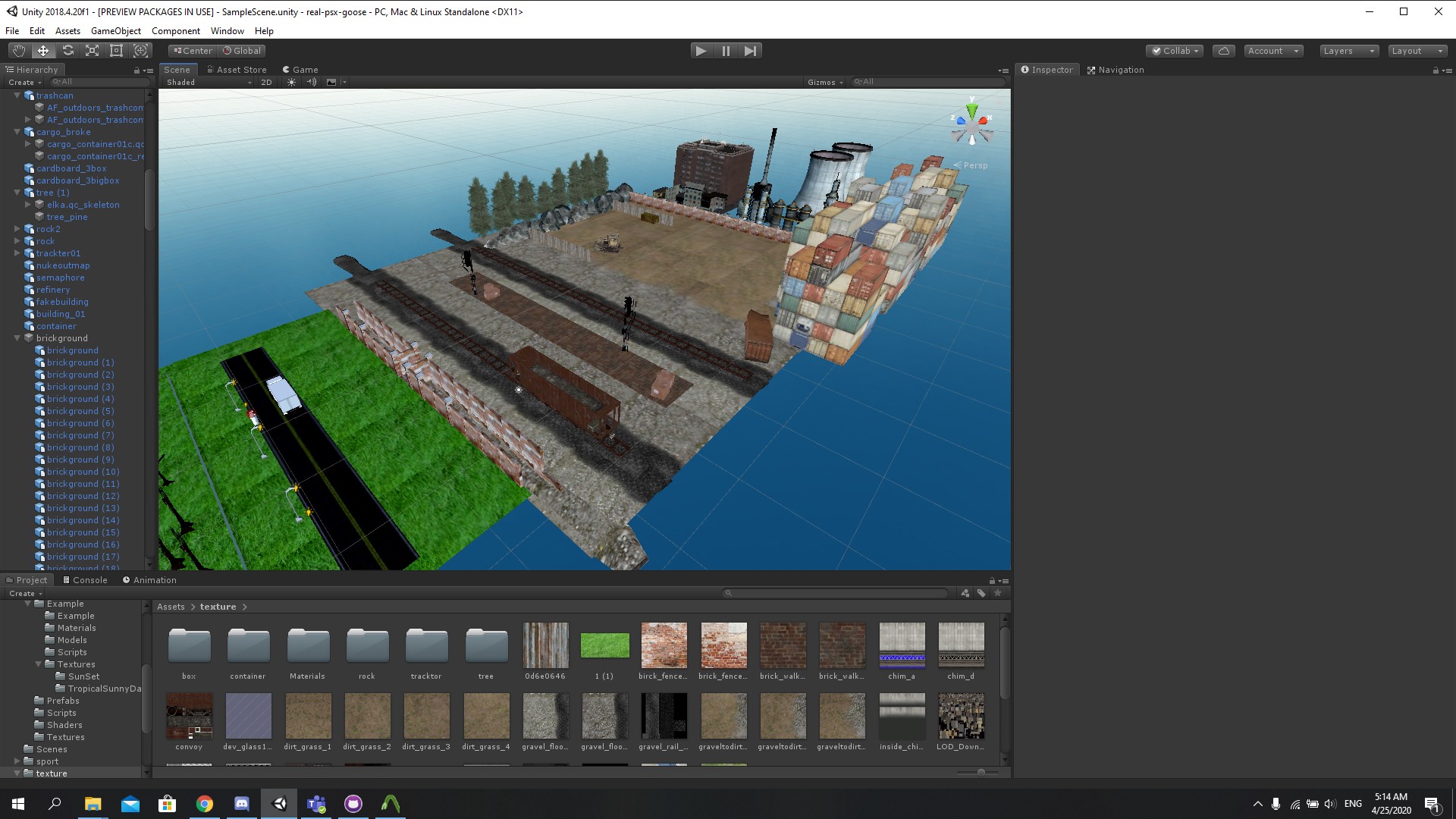Toggle 2D scene view mode
Image resolution: width=1456 pixels, height=819 pixels.
pyautogui.click(x=266, y=82)
